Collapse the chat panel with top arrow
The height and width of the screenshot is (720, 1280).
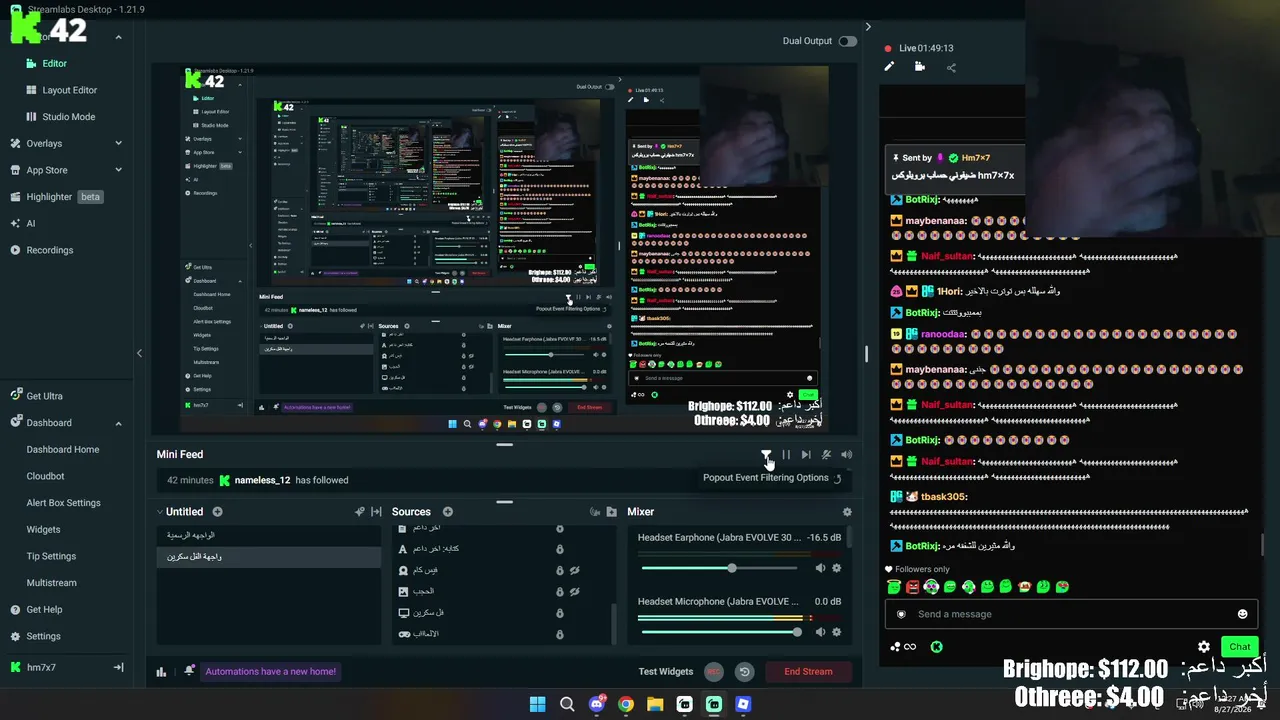pyautogui.click(x=868, y=27)
